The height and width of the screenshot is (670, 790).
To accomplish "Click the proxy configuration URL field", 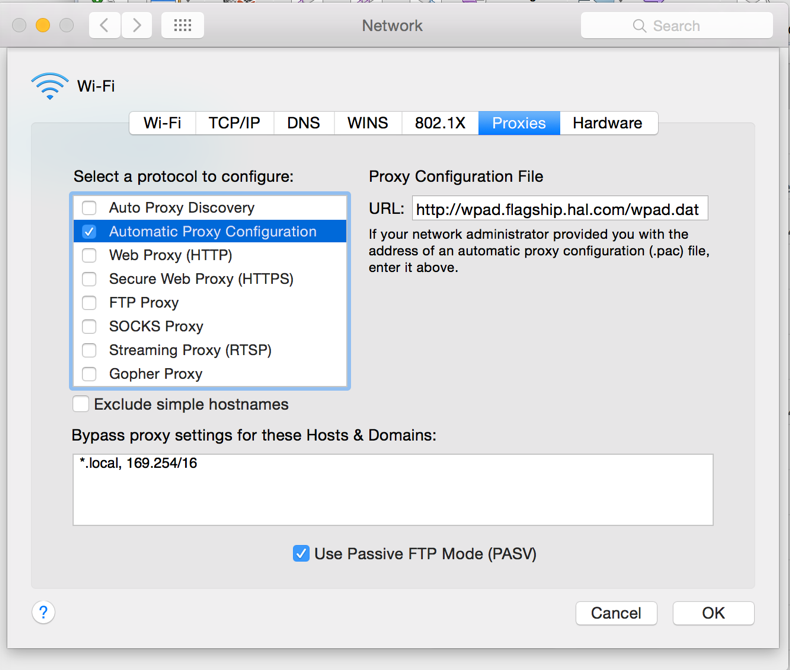I will pos(559,209).
